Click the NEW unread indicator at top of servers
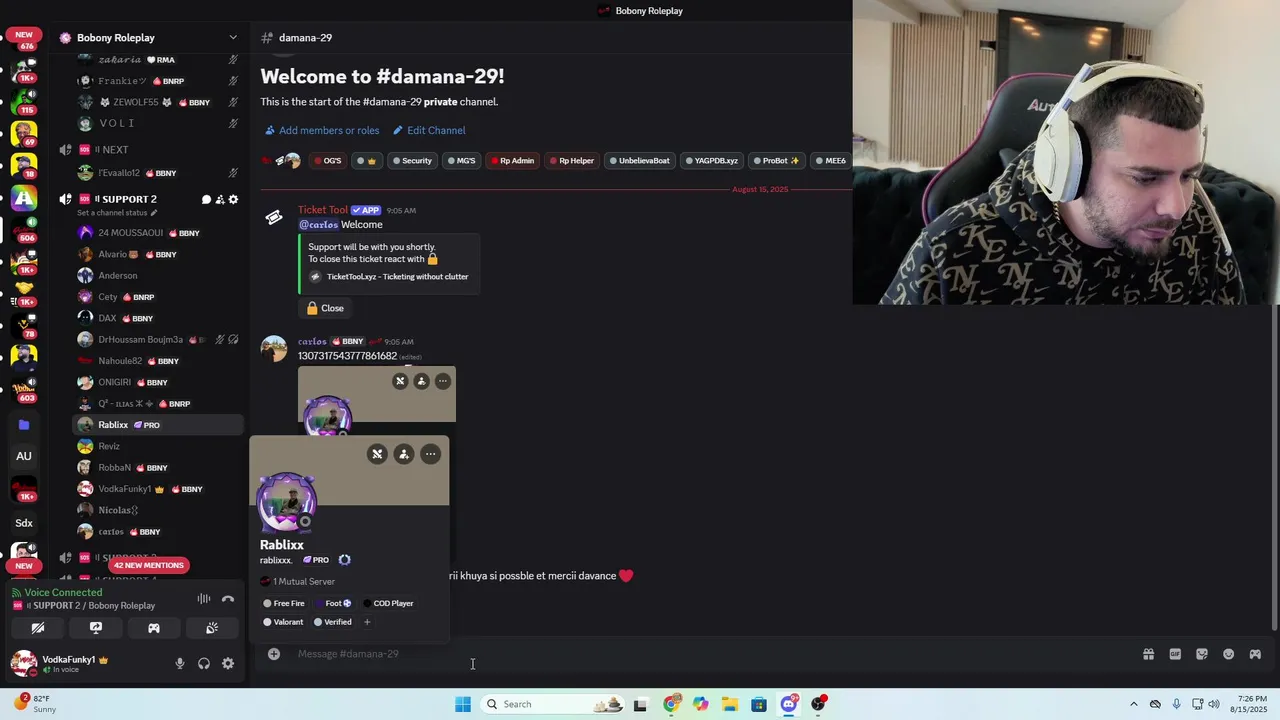The height and width of the screenshot is (720, 1280). tap(24, 35)
